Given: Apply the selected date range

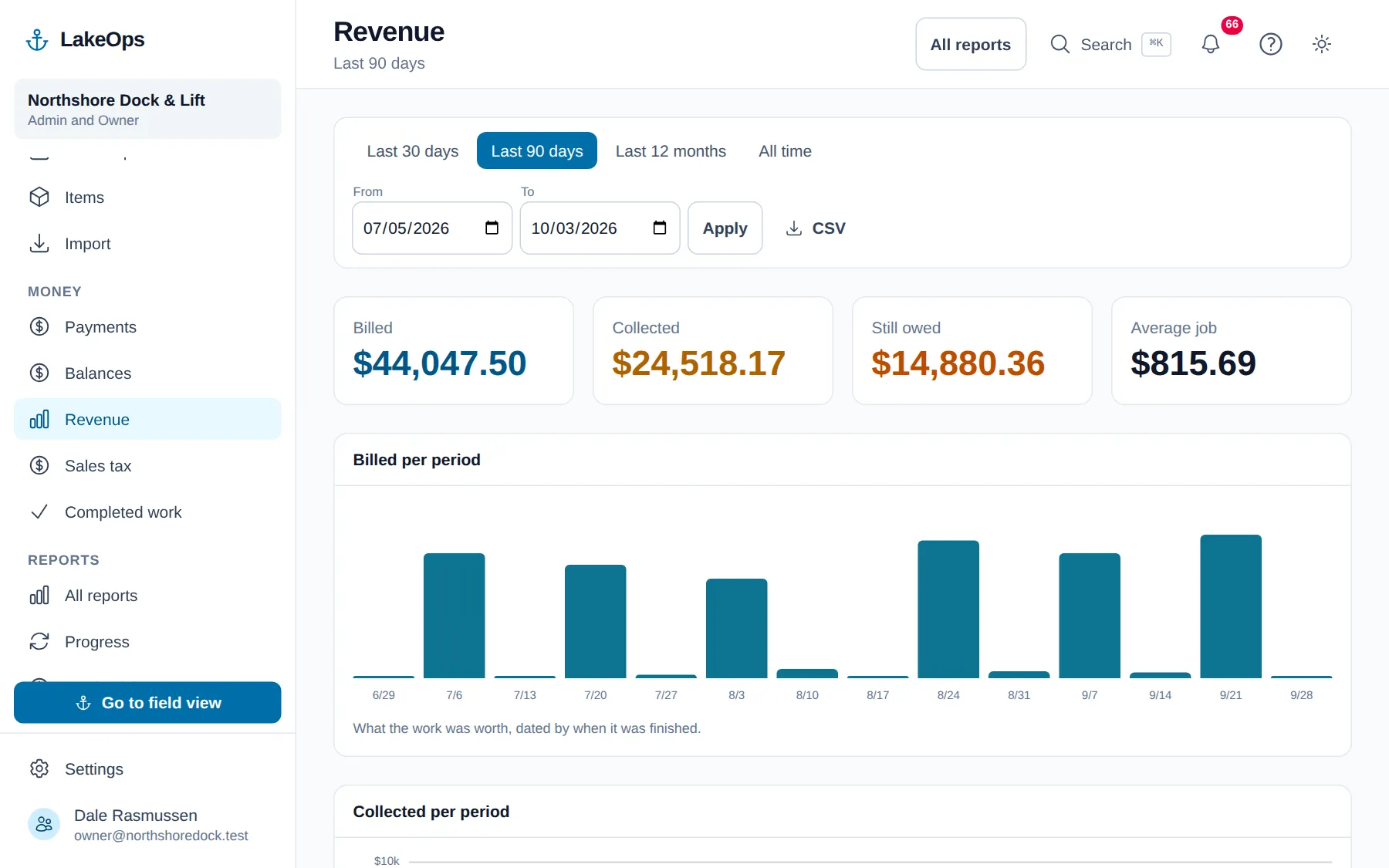Looking at the screenshot, I should [725, 228].
